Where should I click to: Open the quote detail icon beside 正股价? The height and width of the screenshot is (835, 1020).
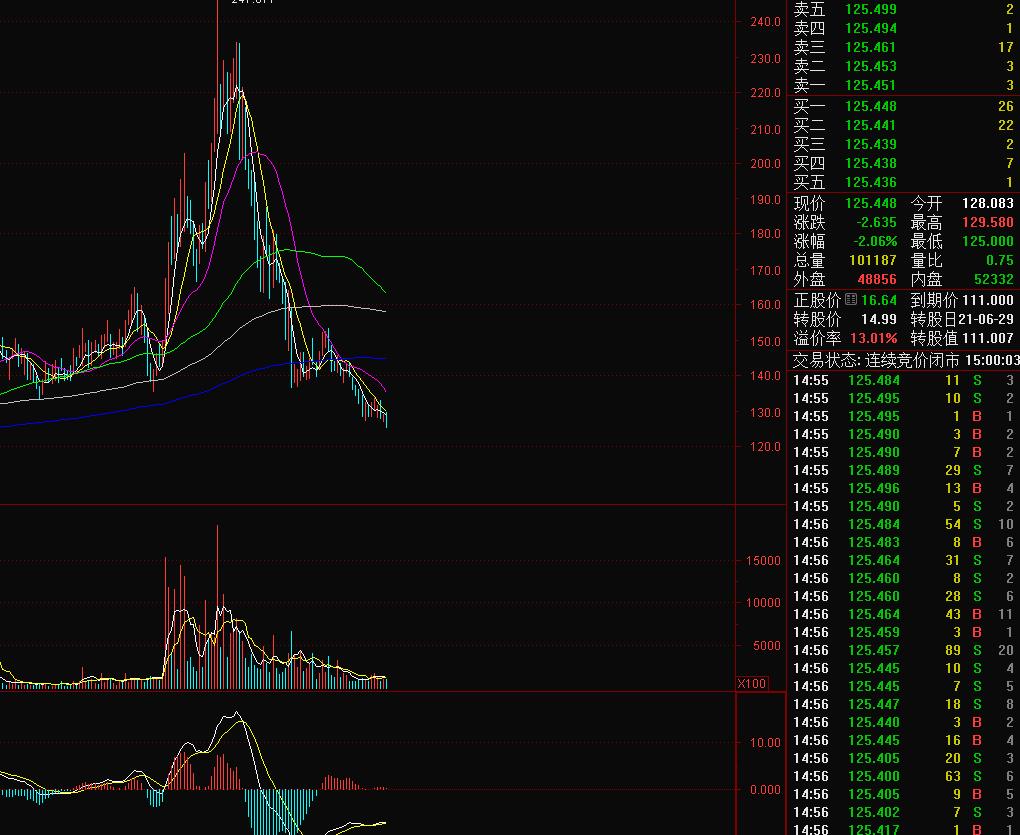click(851, 300)
